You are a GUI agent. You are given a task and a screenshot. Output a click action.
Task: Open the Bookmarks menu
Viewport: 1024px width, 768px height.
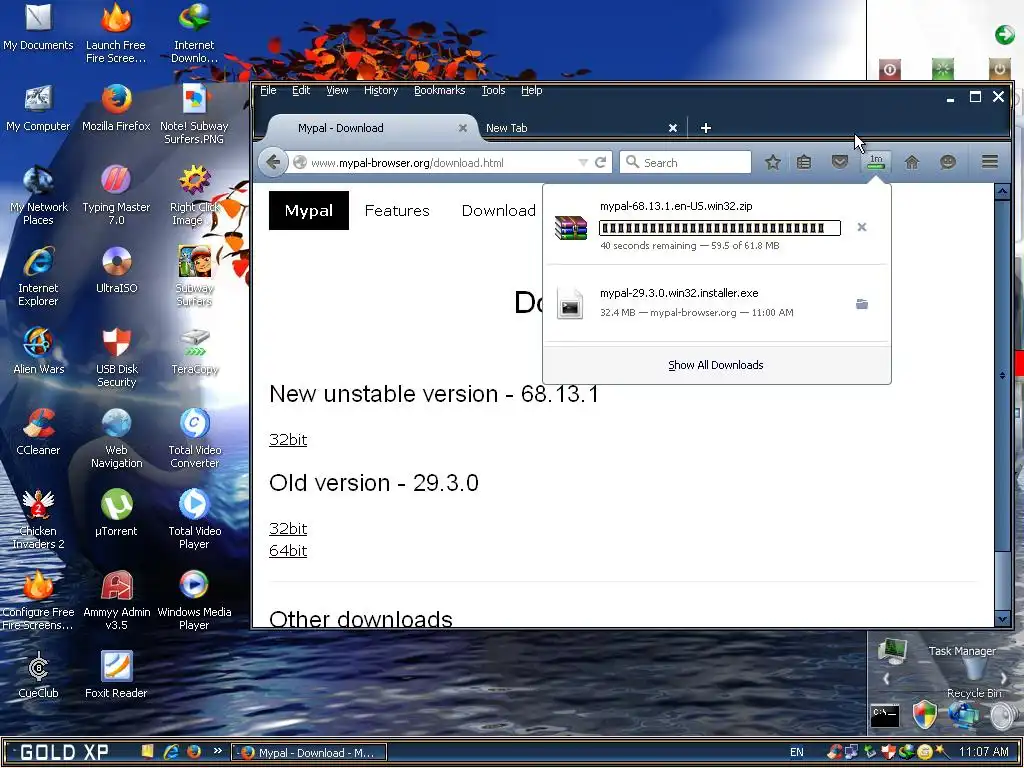tap(440, 90)
